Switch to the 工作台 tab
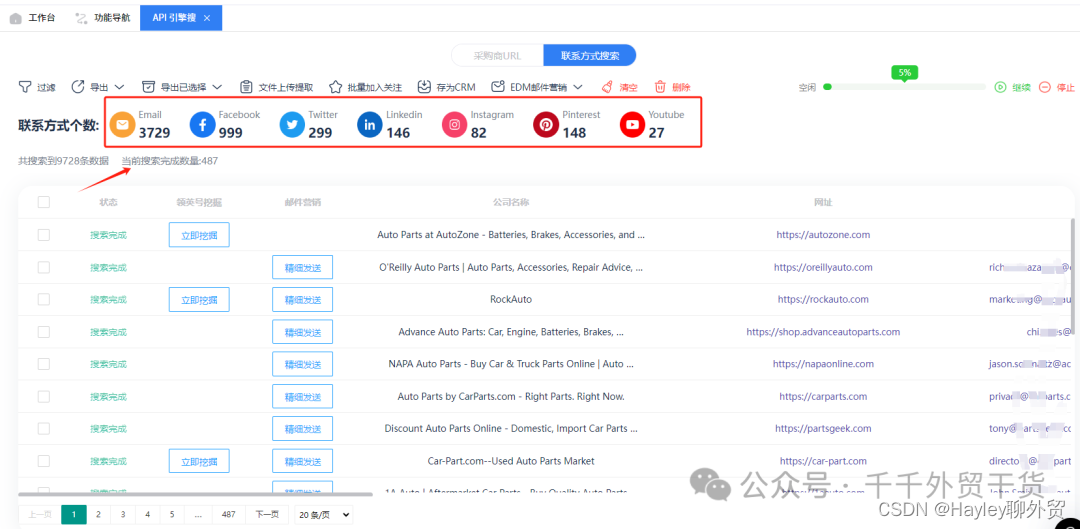Screen dimensions: 1080x529 click(33, 18)
